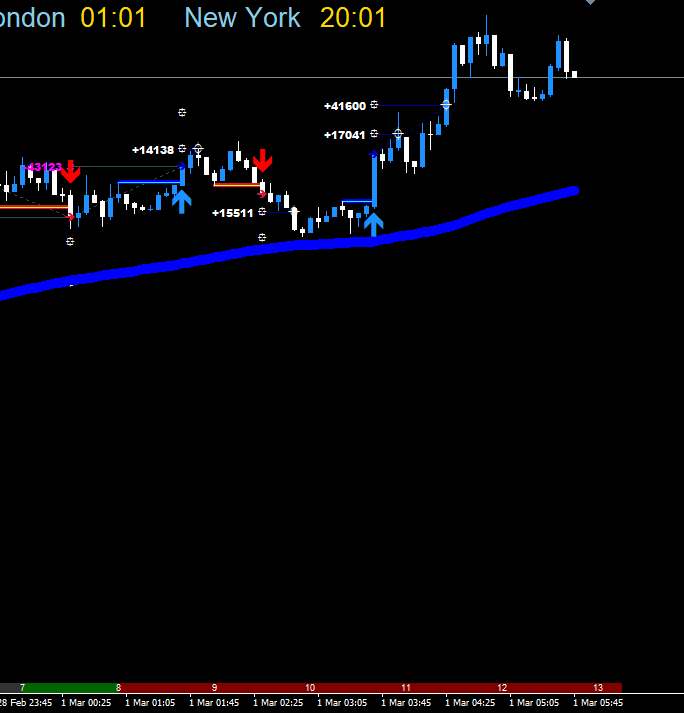Click session number 7 on the green bar

22,688
